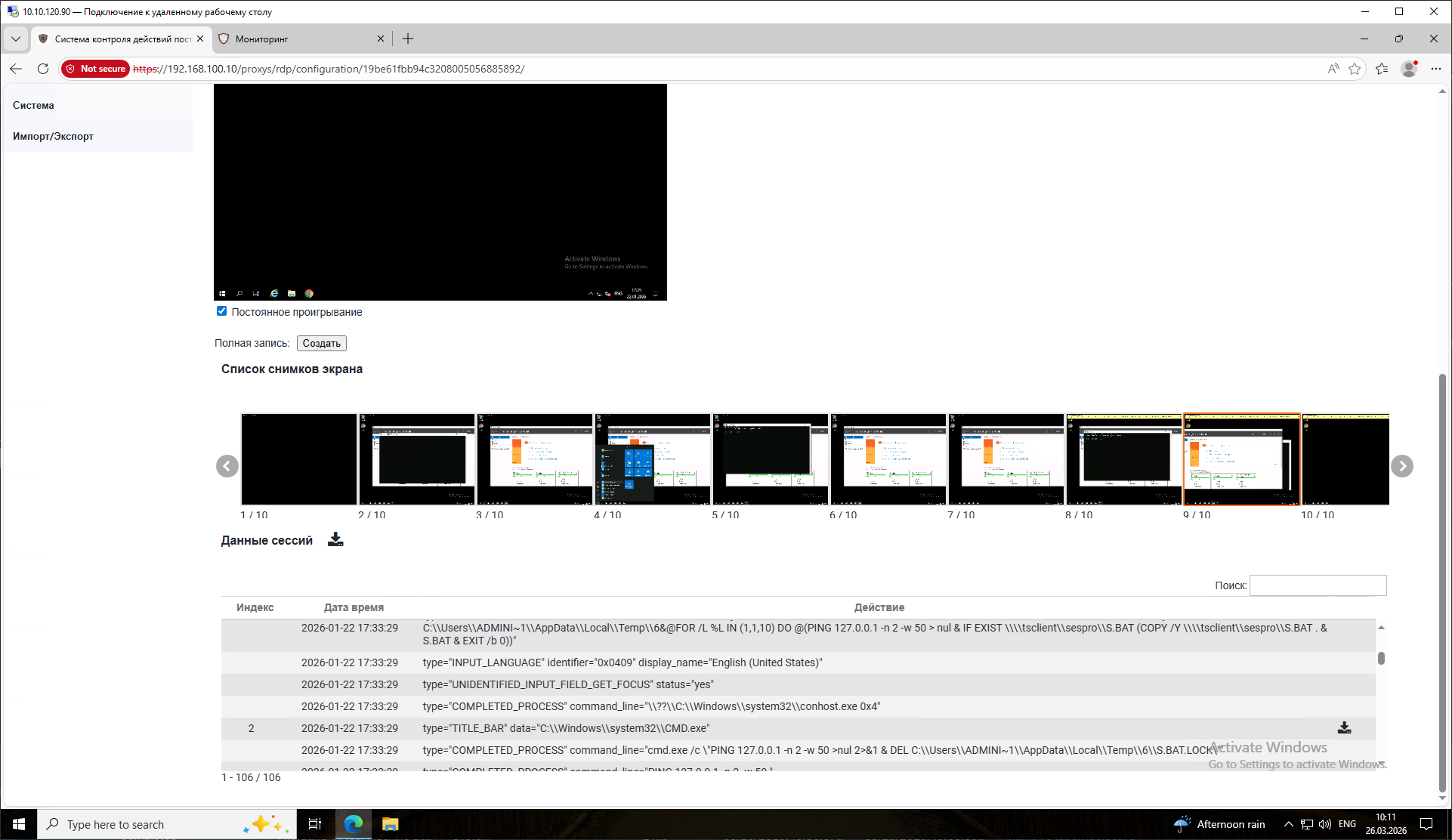1452x840 pixels.
Task: Select the INPUT_LANGUAGE English row
Action: point(798,662)
